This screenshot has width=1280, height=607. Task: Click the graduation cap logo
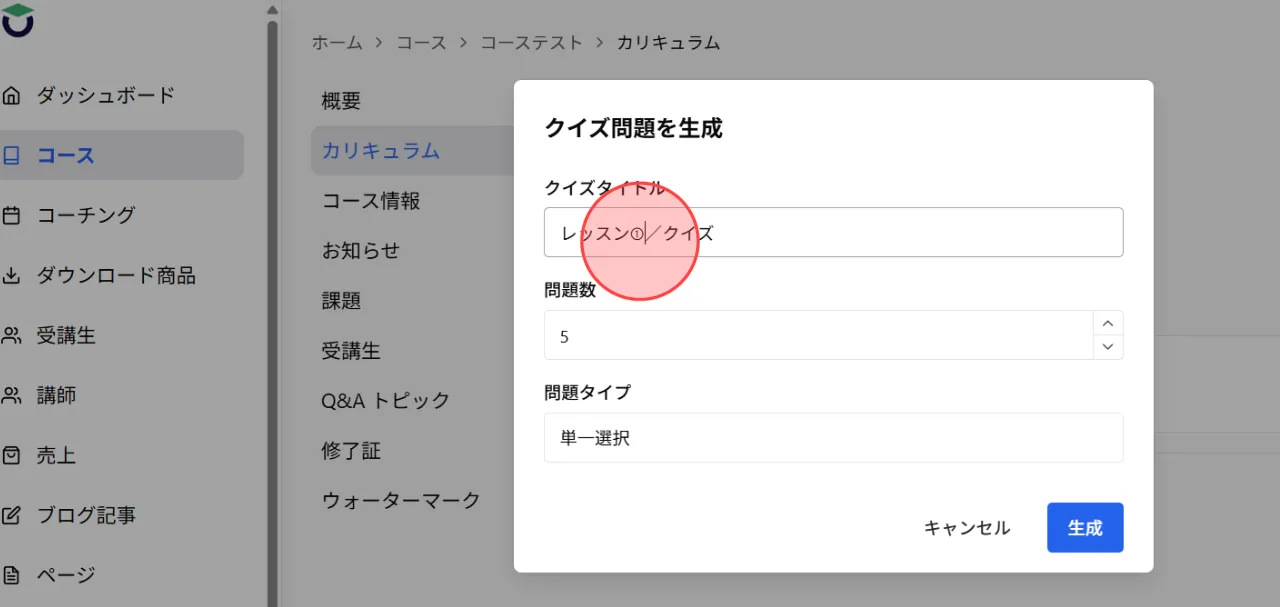pyautogui.click(x=17, y=18)
